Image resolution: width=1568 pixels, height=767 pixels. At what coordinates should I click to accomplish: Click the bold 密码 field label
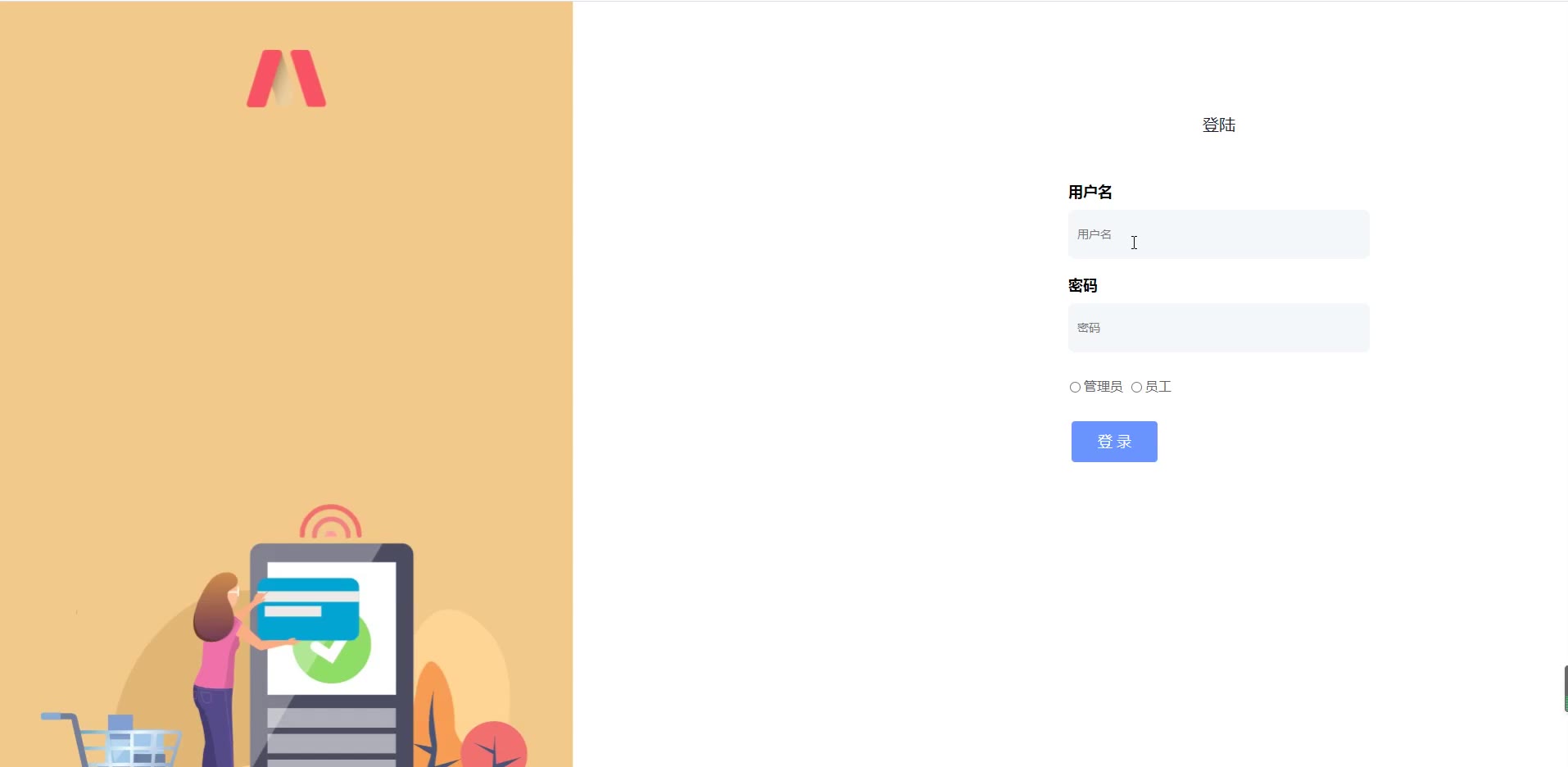(1082, 285)
